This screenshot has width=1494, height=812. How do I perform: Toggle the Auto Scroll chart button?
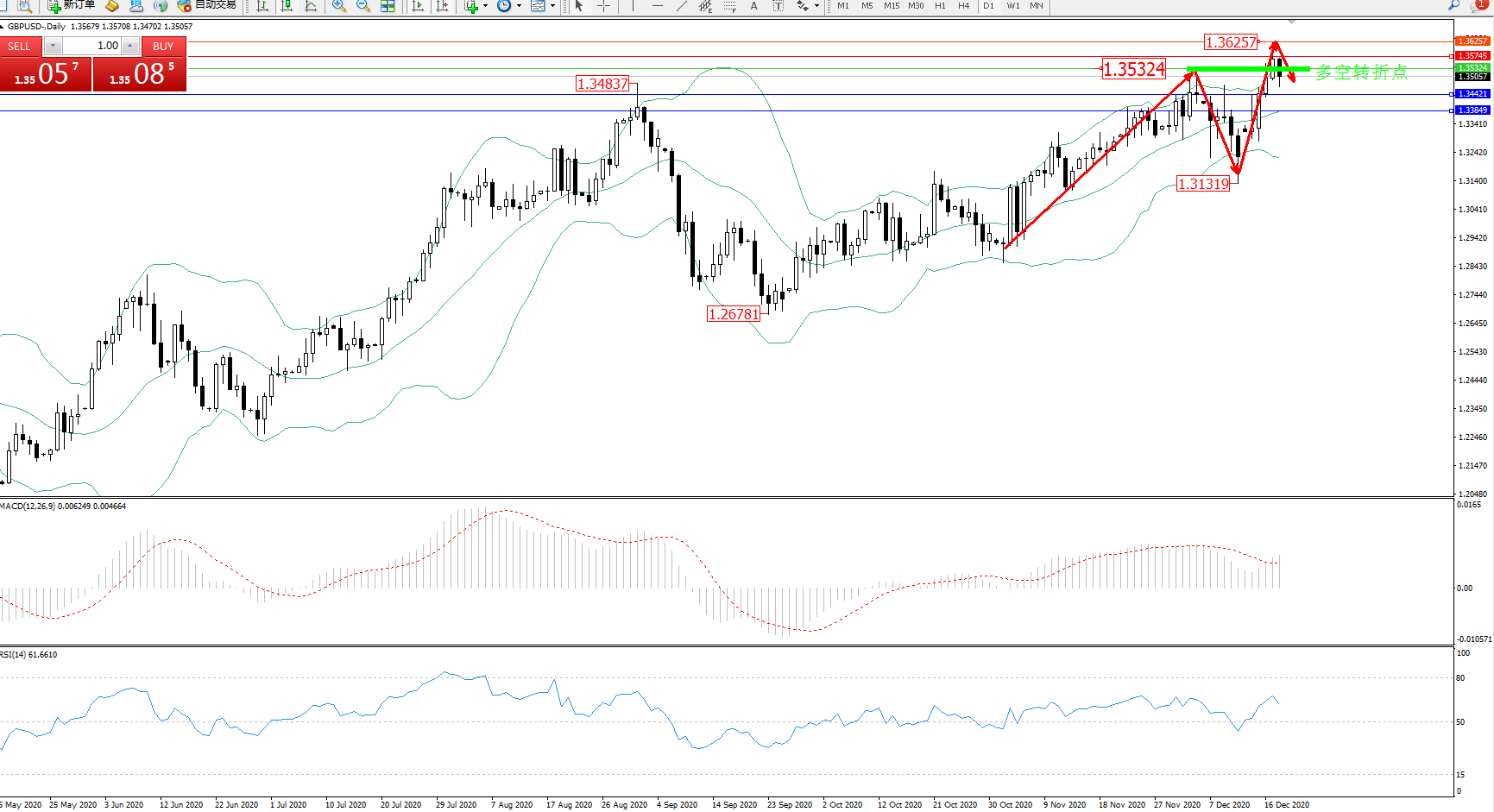419,6
